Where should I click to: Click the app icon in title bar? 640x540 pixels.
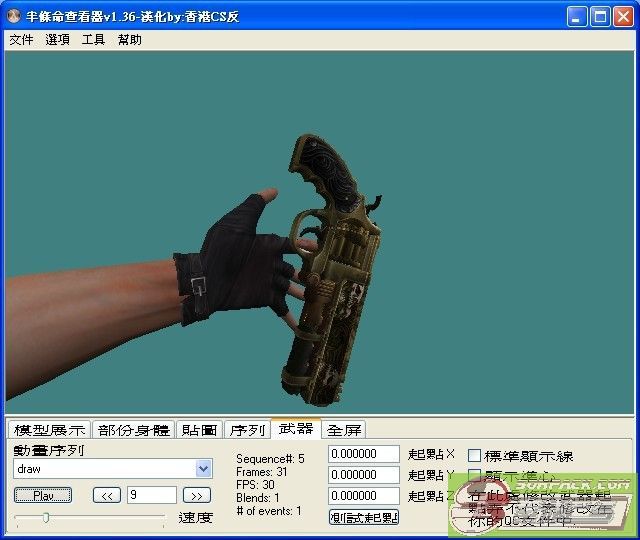[x=14, y=16]
